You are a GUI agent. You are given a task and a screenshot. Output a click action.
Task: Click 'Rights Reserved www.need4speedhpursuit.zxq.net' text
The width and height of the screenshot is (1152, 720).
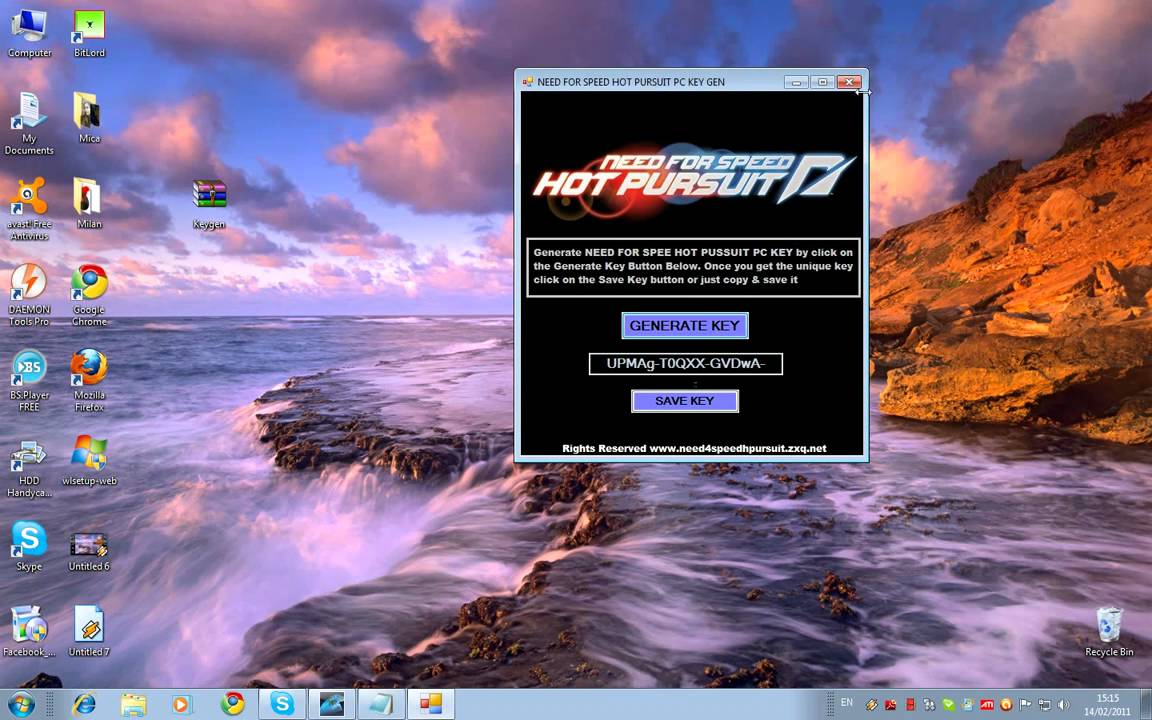coord(694,448)
